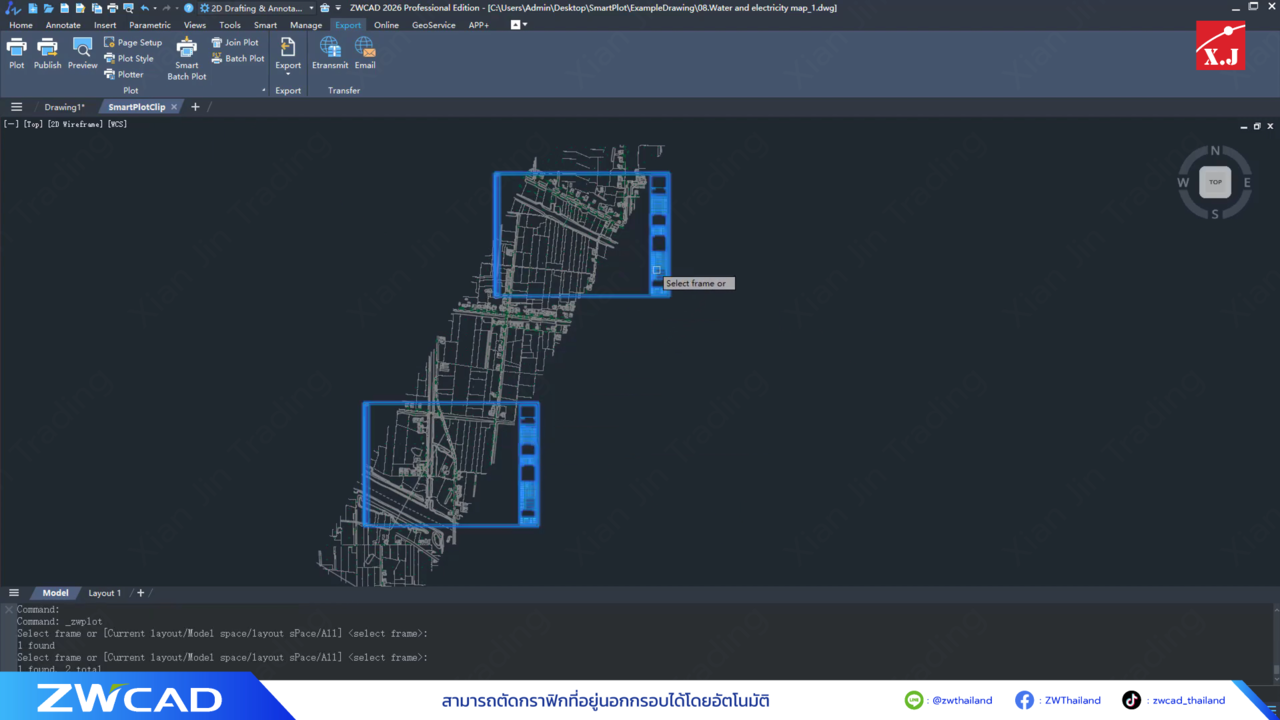Click New file icon in quick access toolbar
Viewport: 1280px width, 720px height.
[32, 8]
